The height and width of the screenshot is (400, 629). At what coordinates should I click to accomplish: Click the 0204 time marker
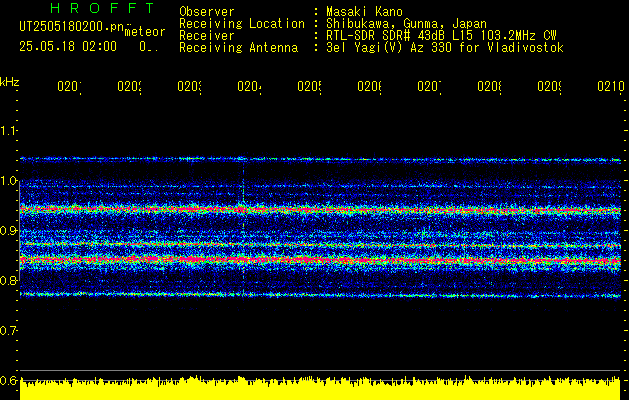pos(249,86)
